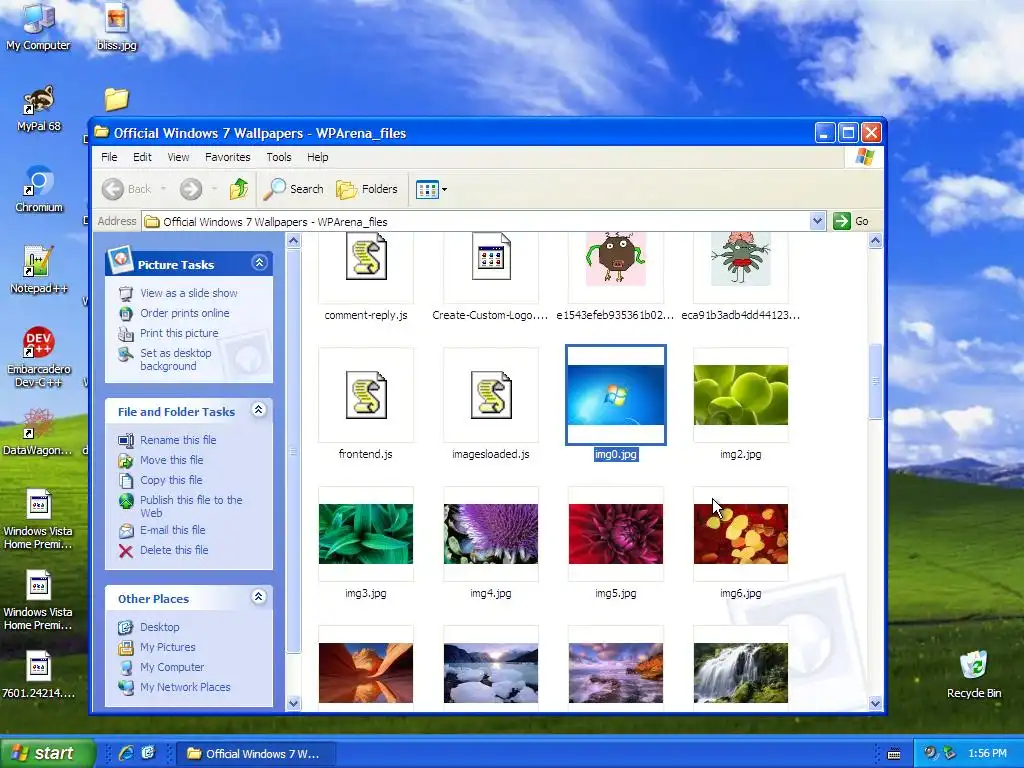Open Desktop in Other Places

click(x=159, y=627)
